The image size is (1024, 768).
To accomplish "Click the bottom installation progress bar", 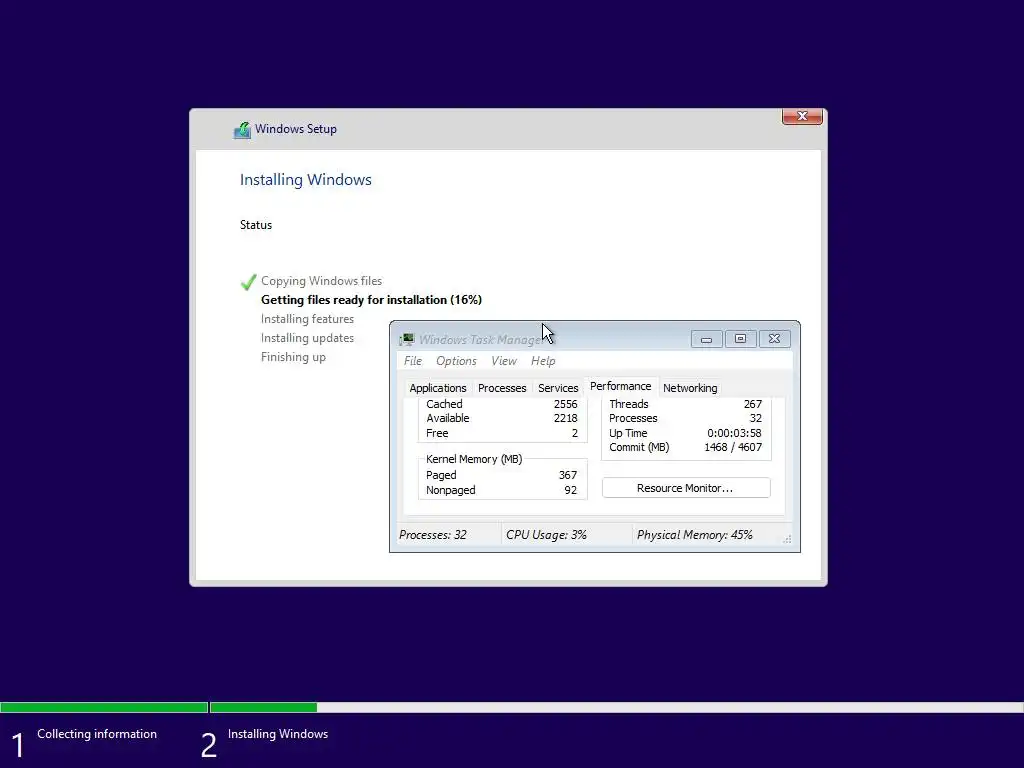I will point(512,707).
